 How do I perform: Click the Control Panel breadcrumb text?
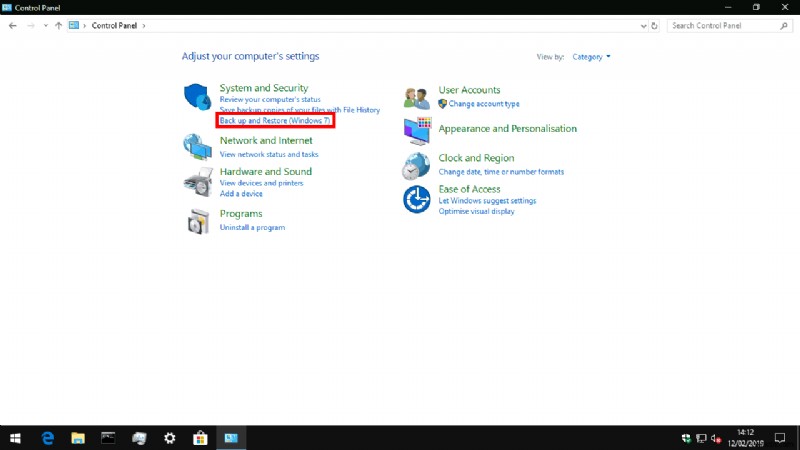[114, 26]
